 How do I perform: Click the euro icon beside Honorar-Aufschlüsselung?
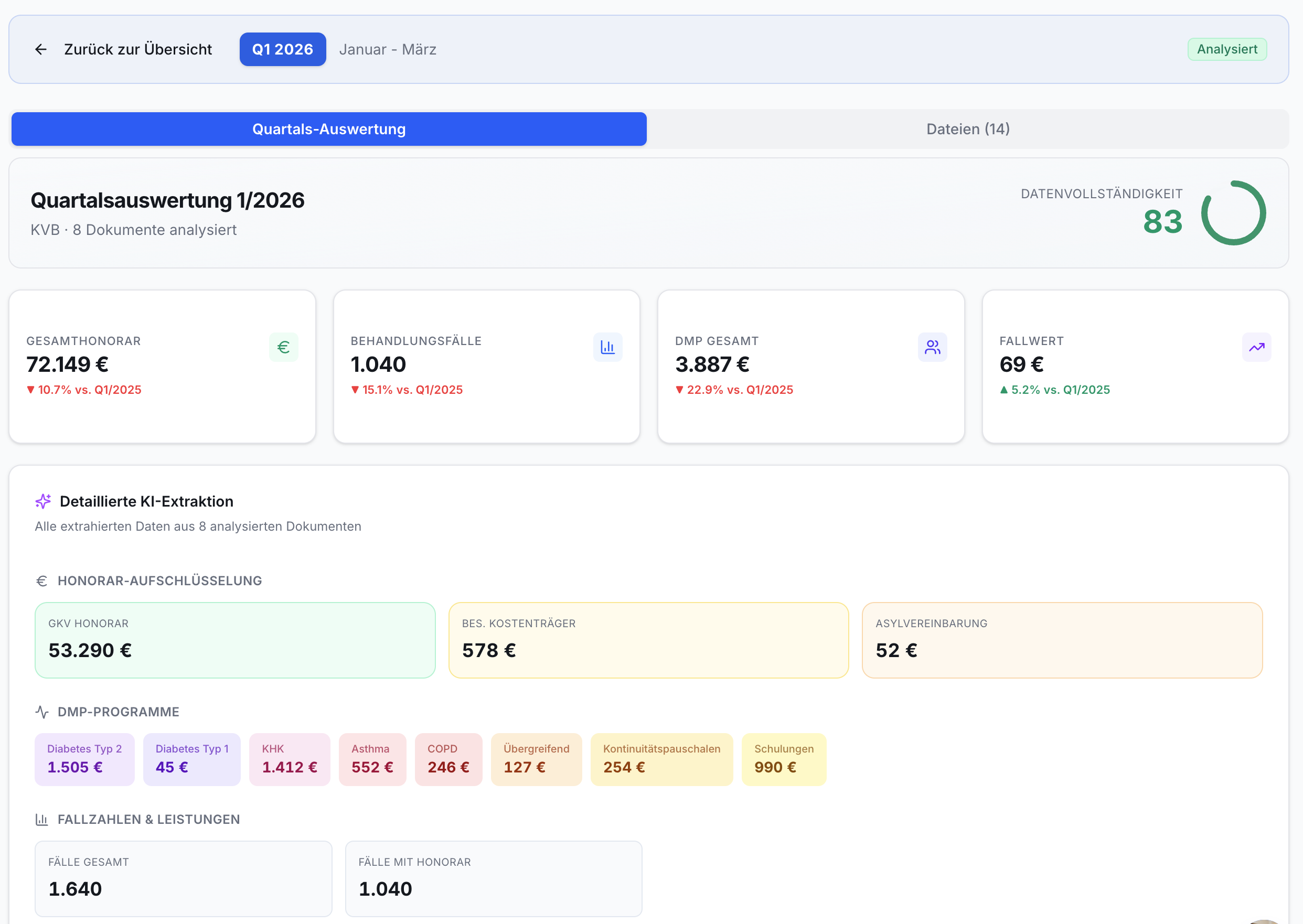[x=41, y=581]
